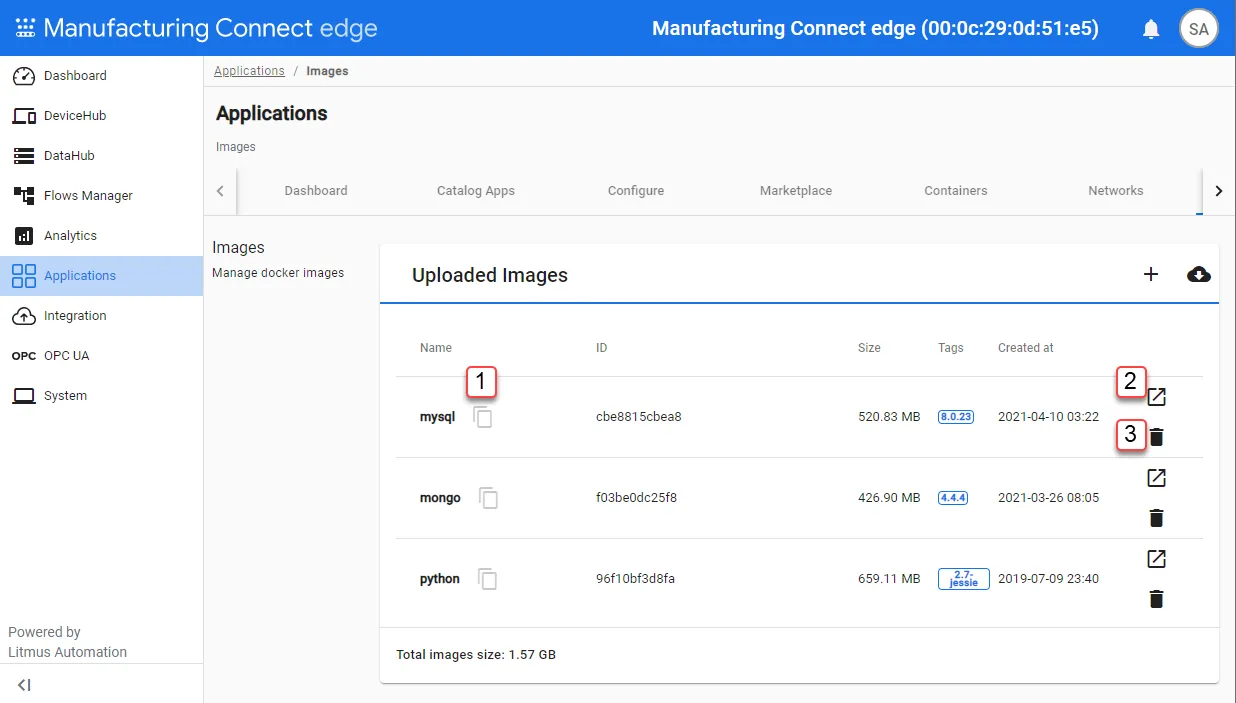Click the ID column header
Screen dimensions: 1236x703
click(602, 348)
